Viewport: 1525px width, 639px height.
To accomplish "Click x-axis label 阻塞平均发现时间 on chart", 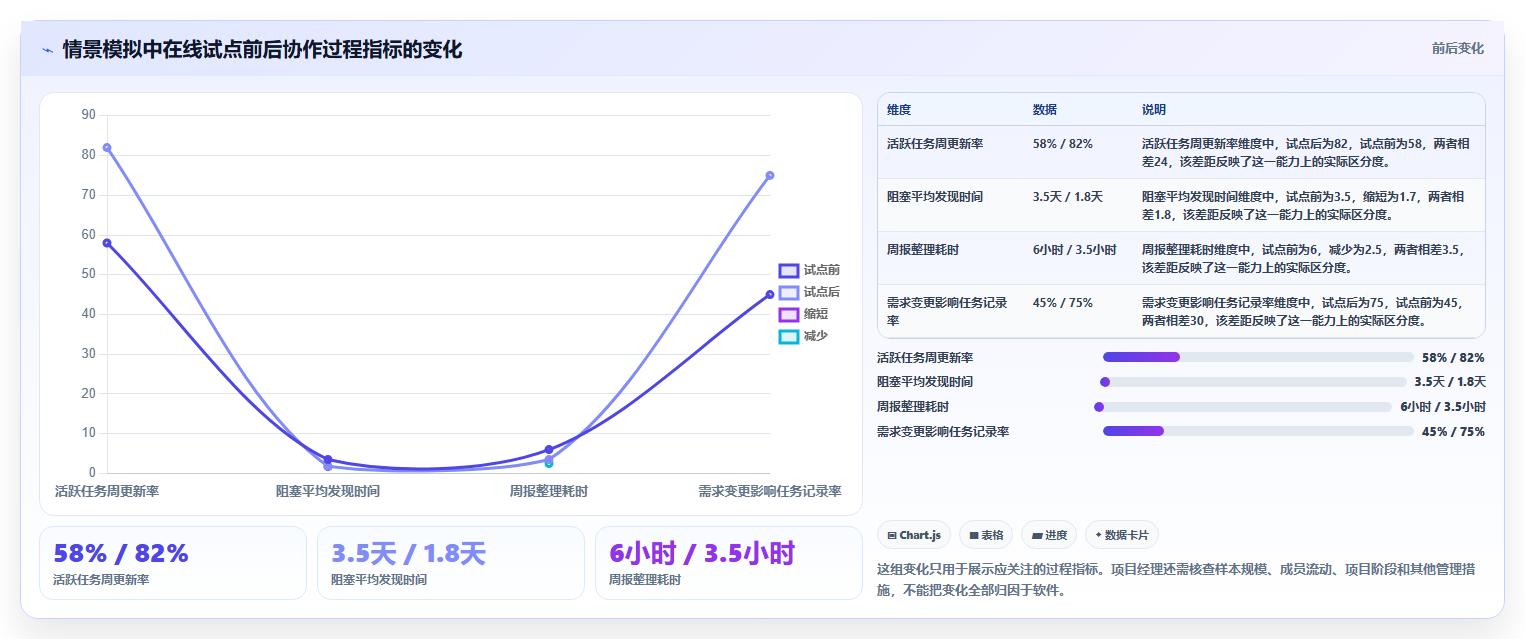I will point(328,491).
